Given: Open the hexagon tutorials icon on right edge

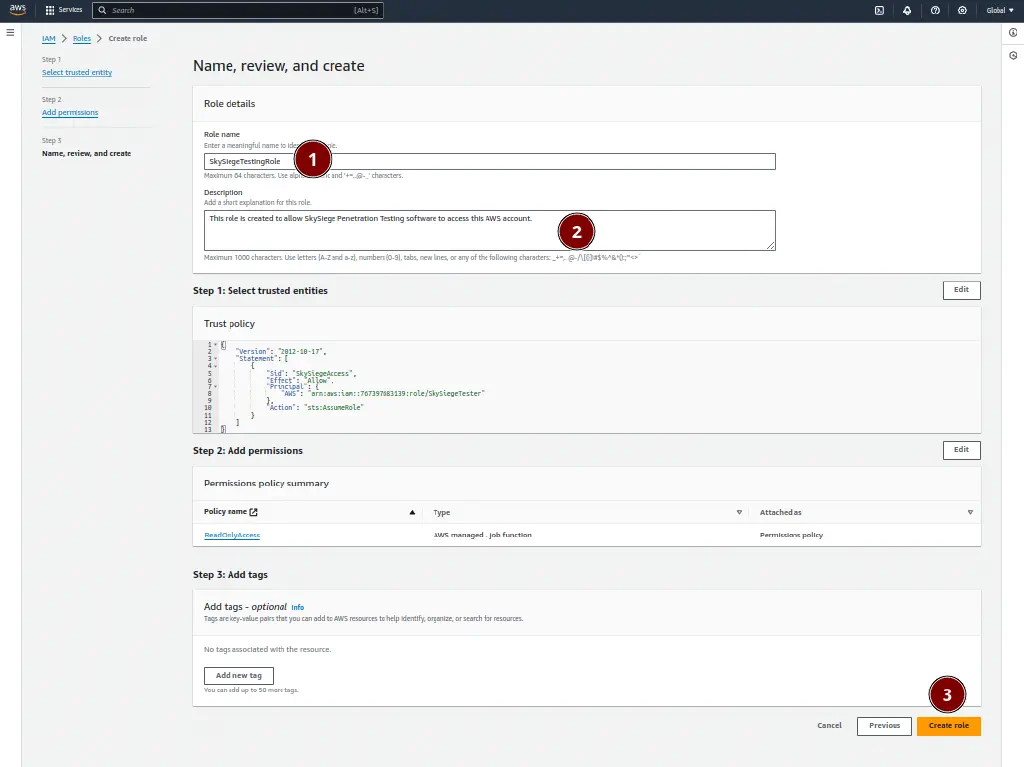Looking at the screenshot, I should coord(1013,56).
